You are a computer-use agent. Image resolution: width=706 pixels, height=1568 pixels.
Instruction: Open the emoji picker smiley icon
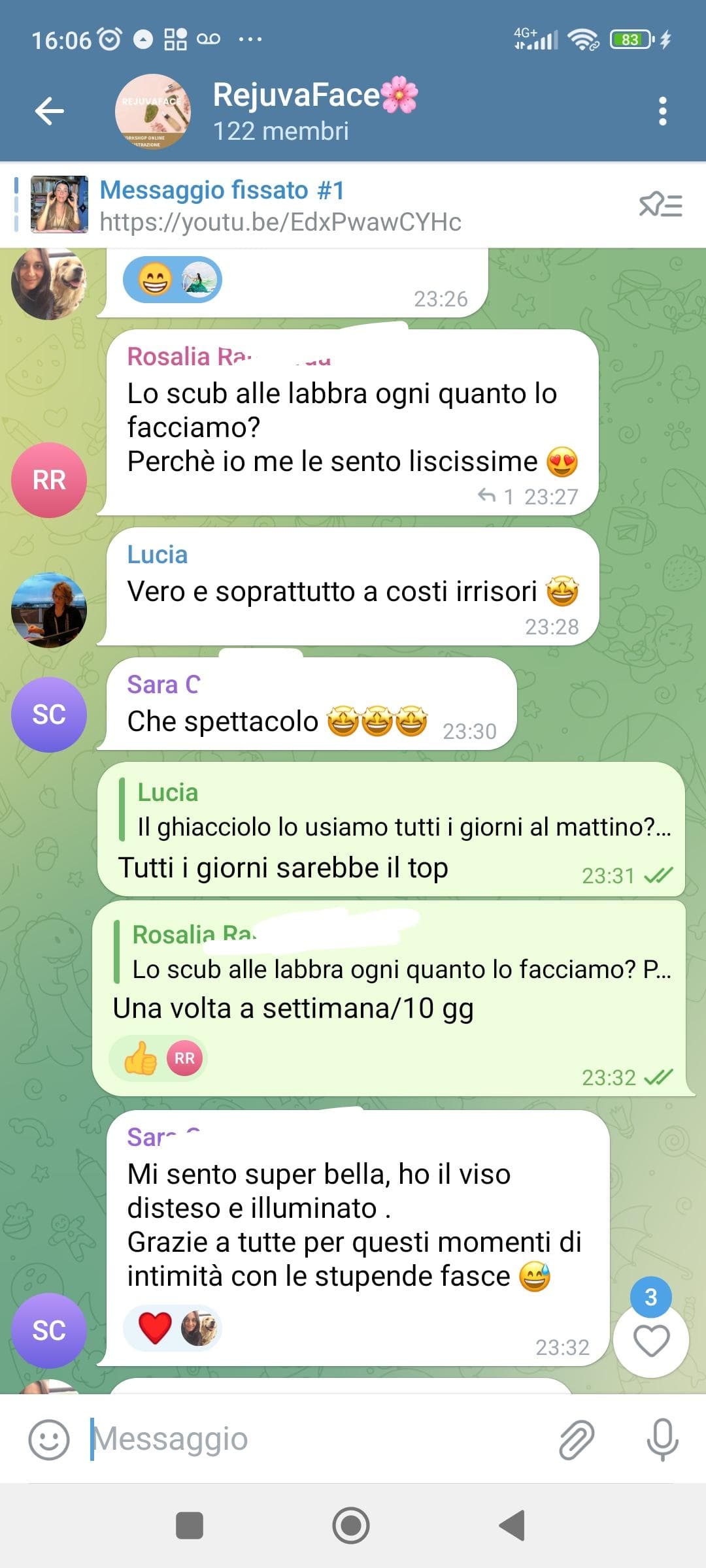click(49, 1439)
